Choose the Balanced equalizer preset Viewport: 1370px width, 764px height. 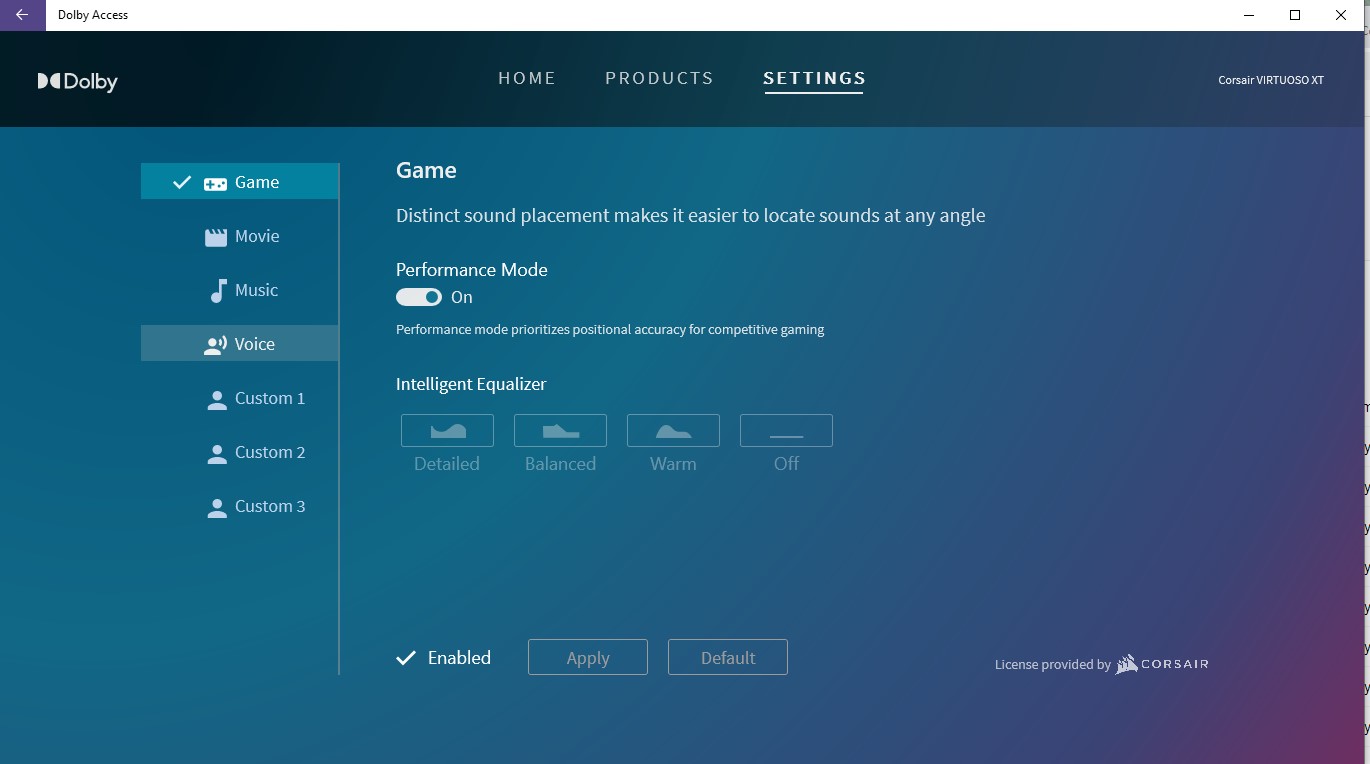click(x=560, y=430)
